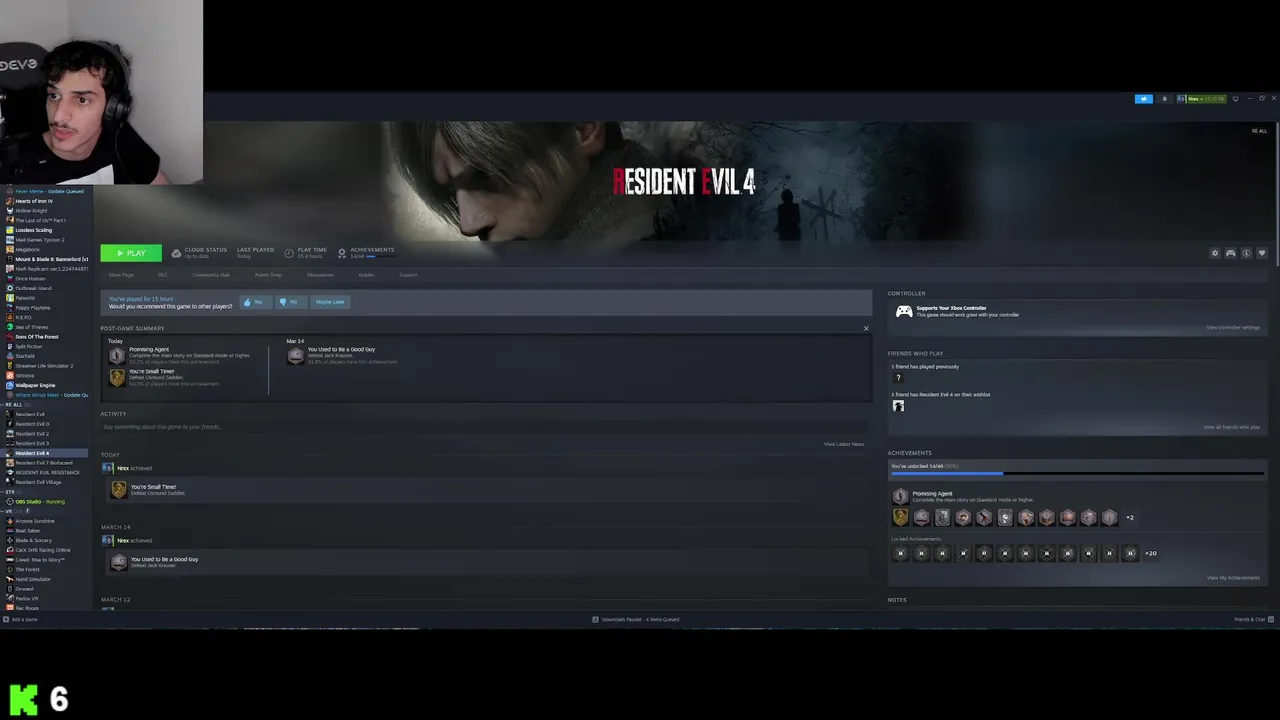This screenshot has height=720, width=1280.
Task: Click the unknown friend question mark avatar
Action: pyautogui.click(x=898, y=378)
